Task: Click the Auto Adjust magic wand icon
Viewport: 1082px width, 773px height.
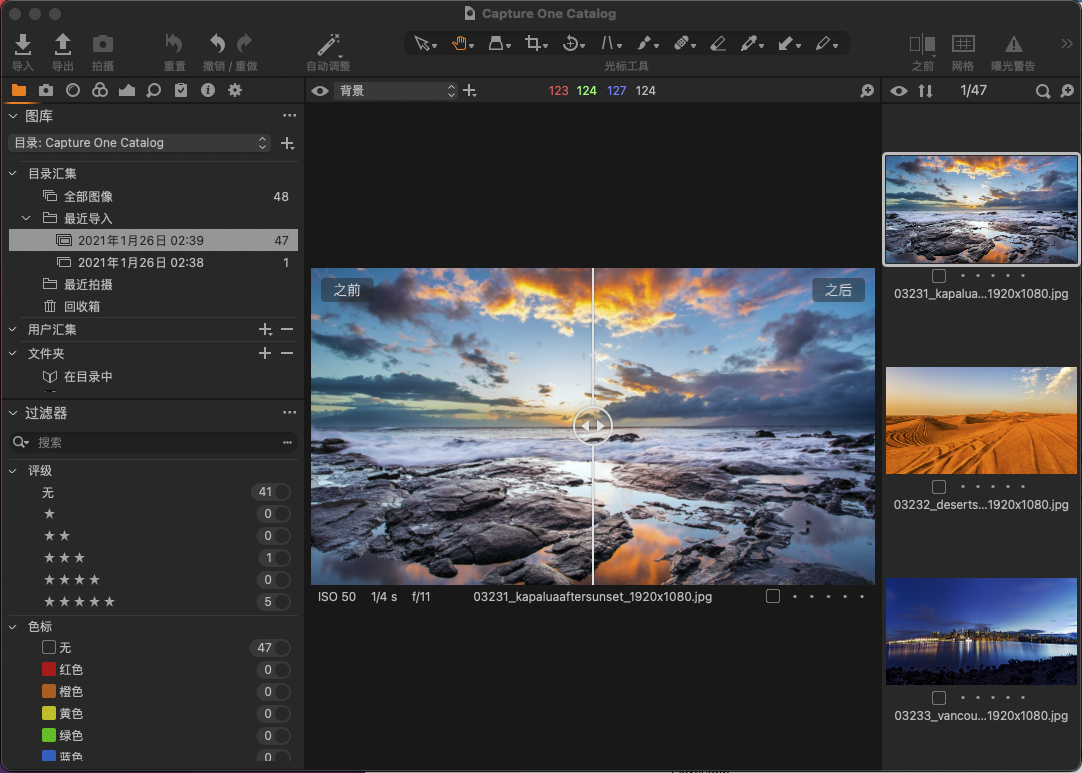Action: (327, 45)
